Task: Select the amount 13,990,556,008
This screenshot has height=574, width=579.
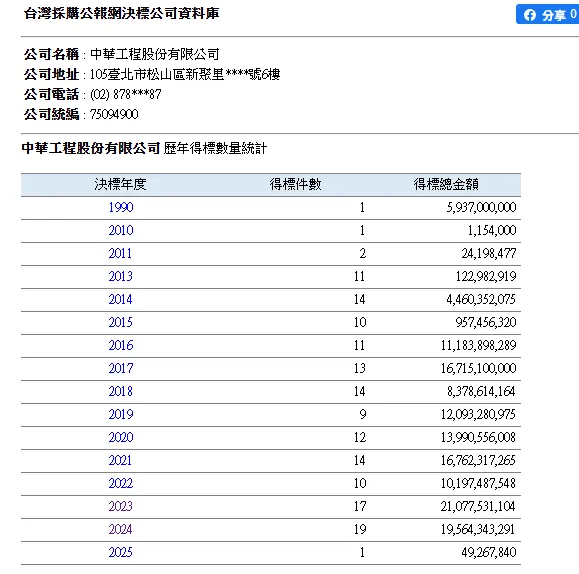Action: (478, 437)
